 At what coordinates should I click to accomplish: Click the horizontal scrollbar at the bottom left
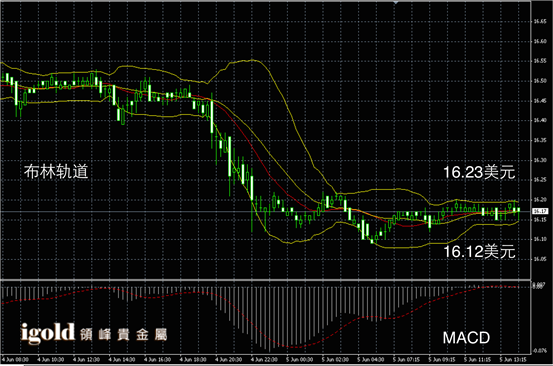click(12, 365)
